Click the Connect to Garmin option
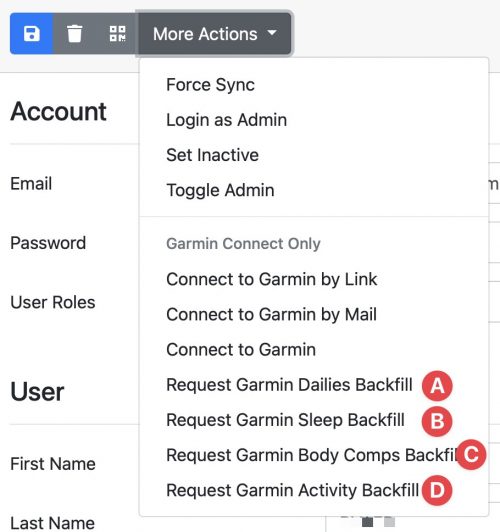The image size is (500, 532). pos(314,350)
